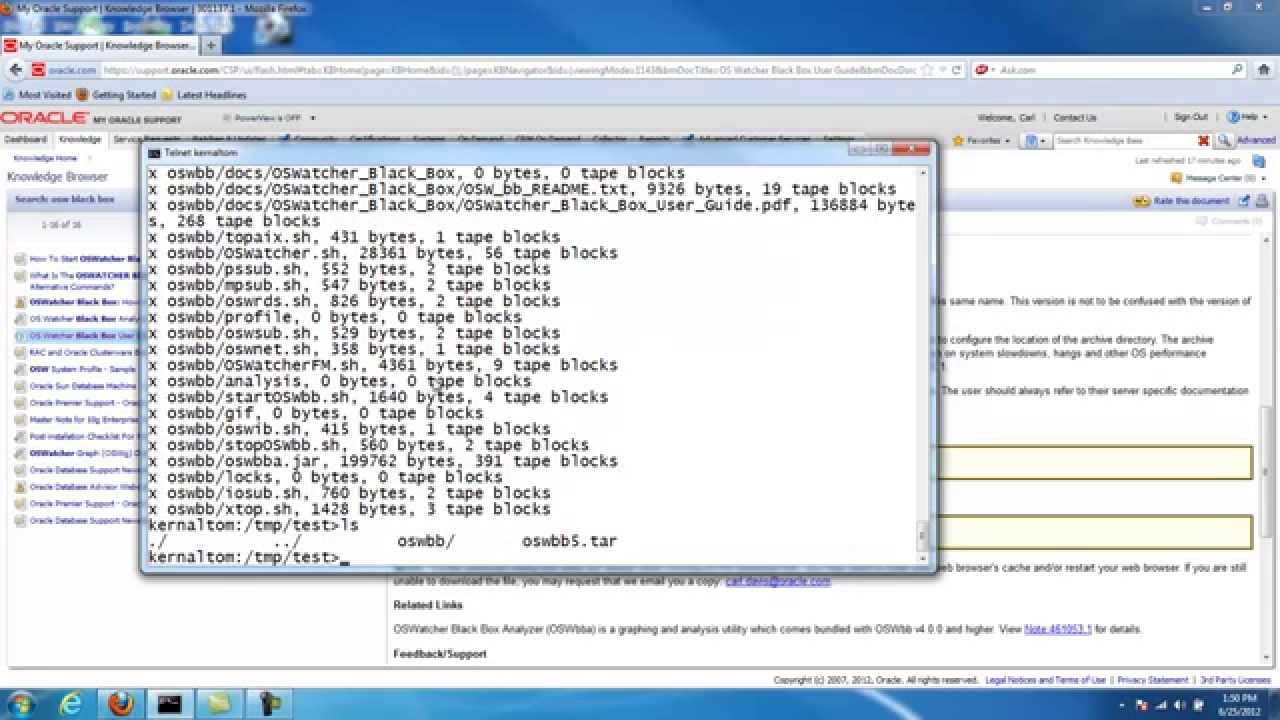Click the search magnifier in the Ask.com box

(1237, 70)
